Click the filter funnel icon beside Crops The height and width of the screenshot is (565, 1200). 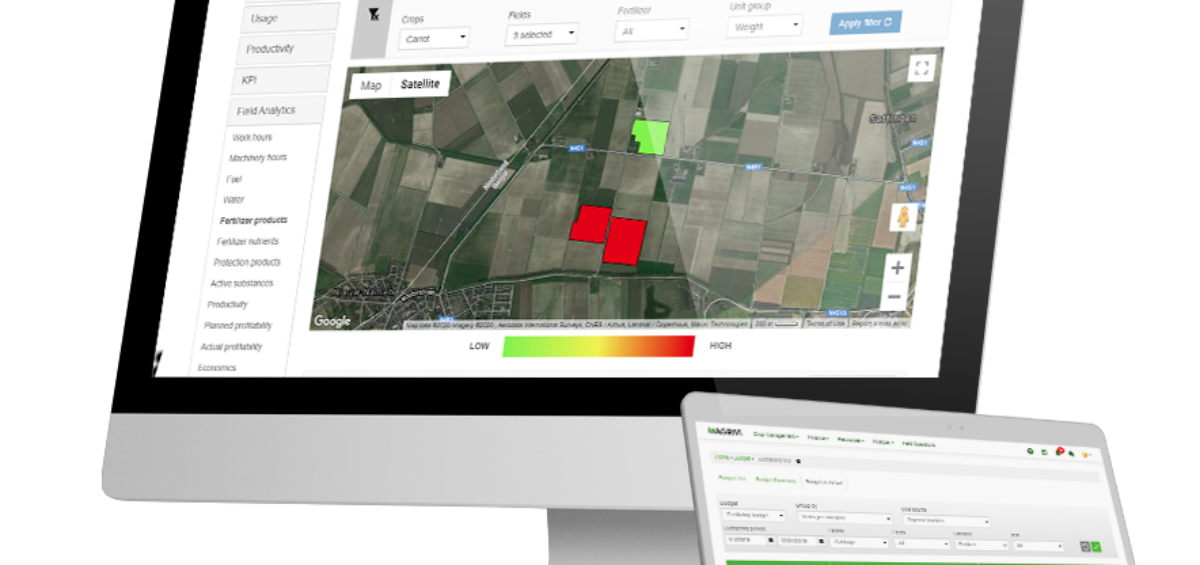tap(374, 14)
